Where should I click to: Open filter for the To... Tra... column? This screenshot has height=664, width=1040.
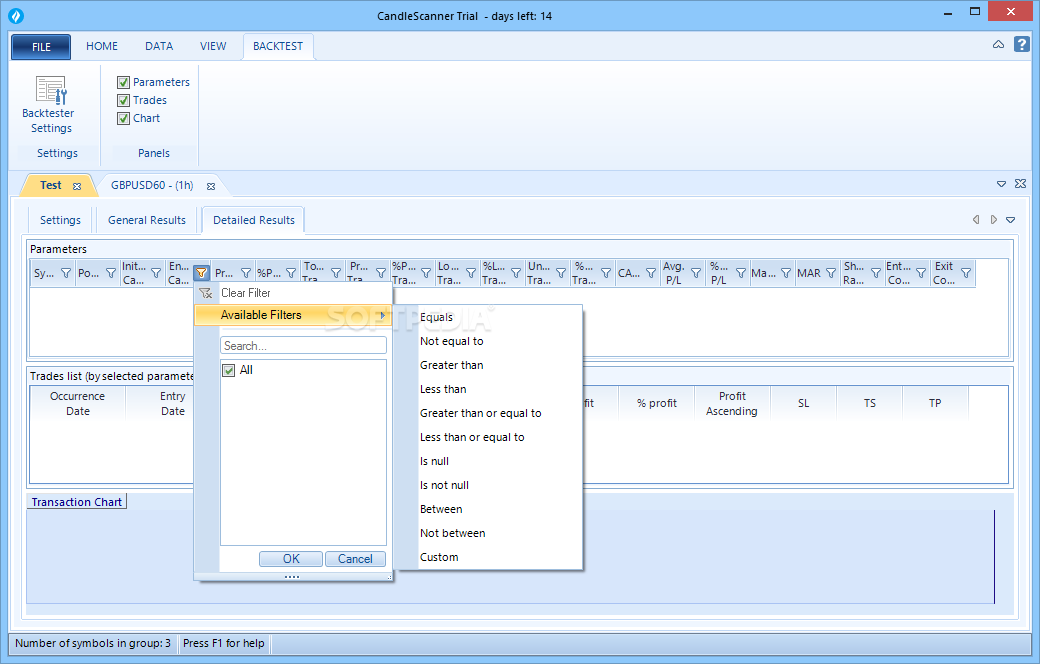click(336, 273)
